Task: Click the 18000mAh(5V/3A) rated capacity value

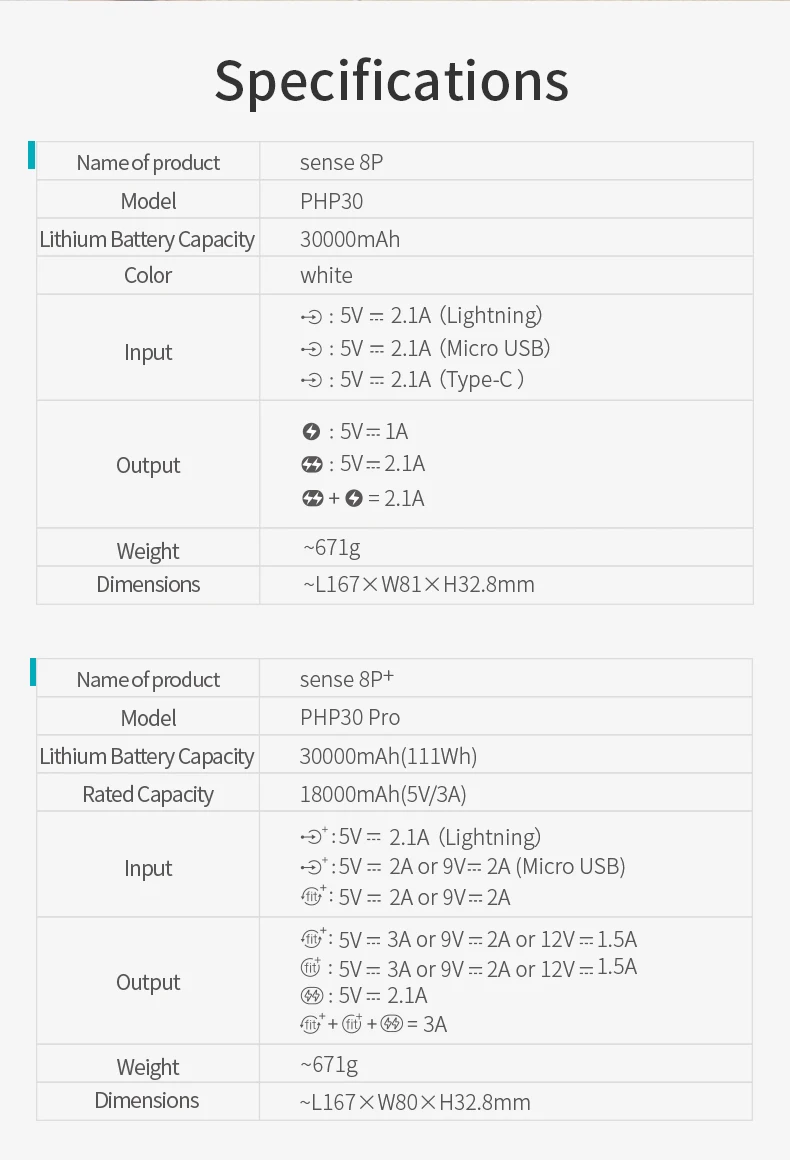Action: pyautogui.click(x=383, y=795)
